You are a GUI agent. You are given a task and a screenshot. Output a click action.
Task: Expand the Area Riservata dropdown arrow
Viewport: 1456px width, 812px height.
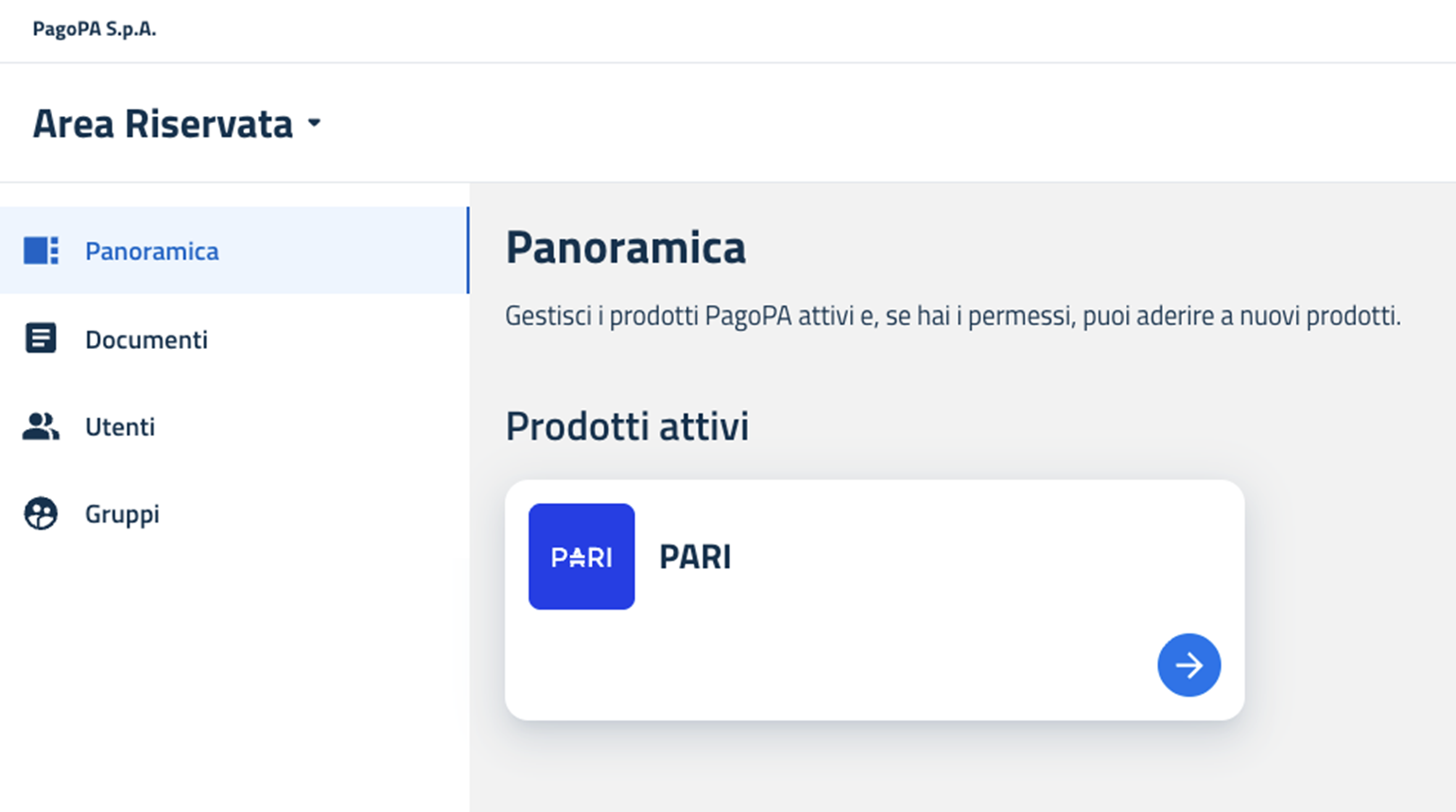[315, 124]
